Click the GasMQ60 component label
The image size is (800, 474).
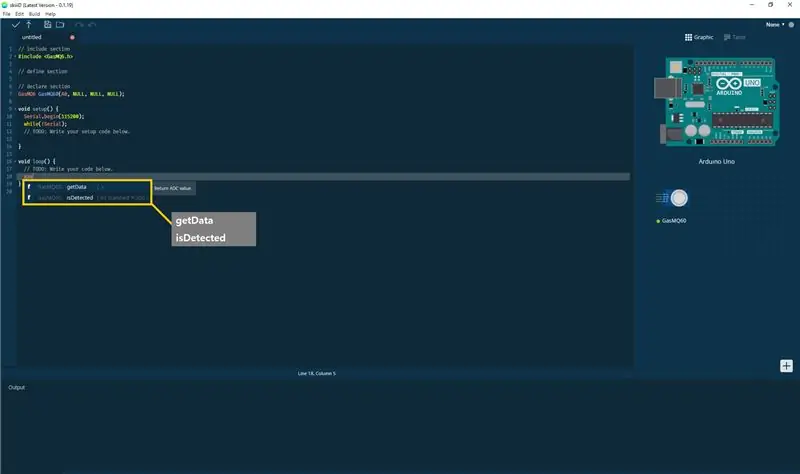point(673,221)
